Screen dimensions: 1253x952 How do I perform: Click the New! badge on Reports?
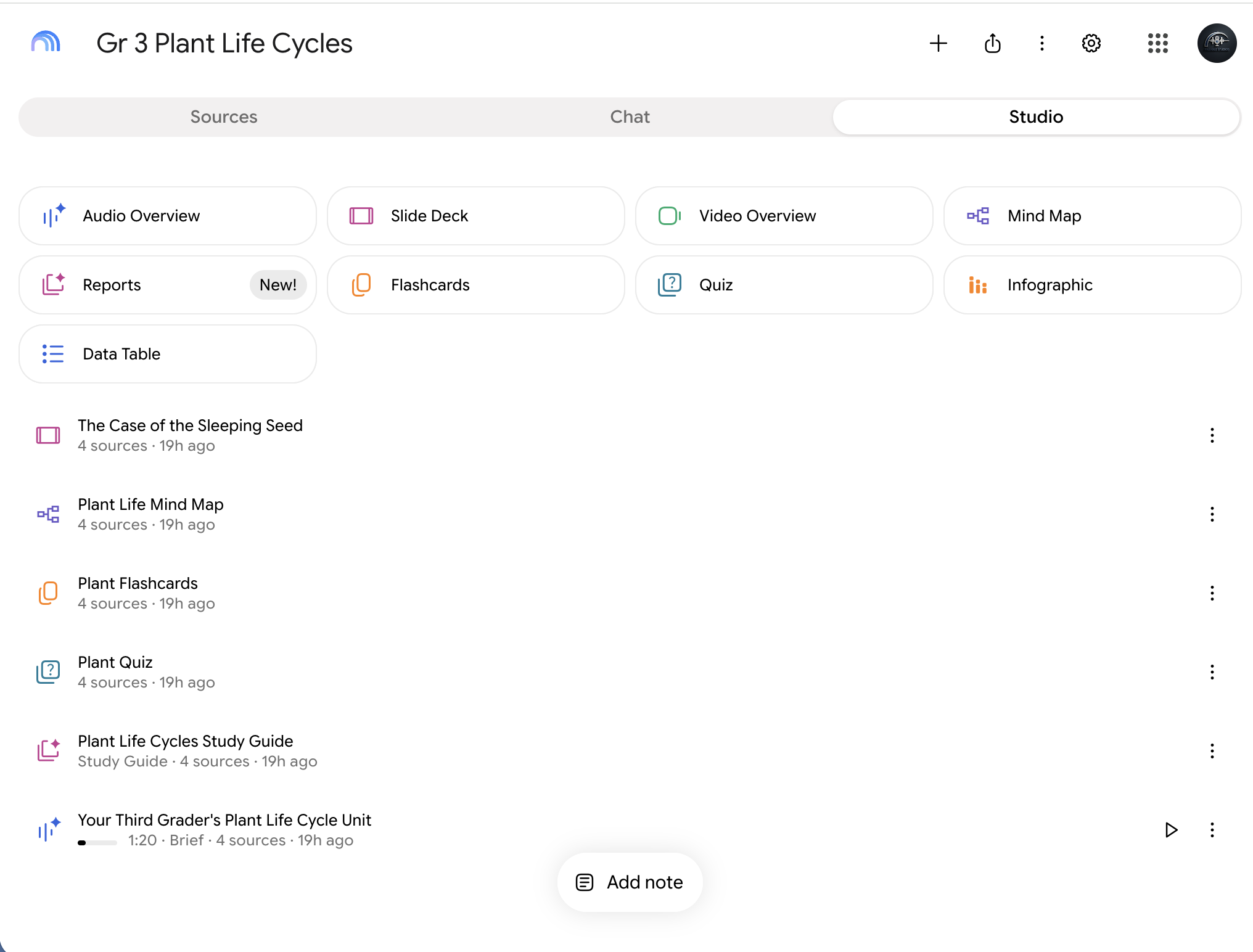click(278, 285)
